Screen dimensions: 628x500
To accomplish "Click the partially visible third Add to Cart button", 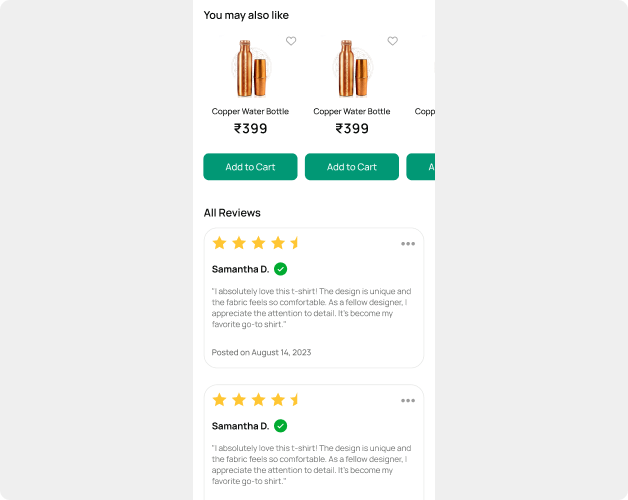I will coord(421,167).
